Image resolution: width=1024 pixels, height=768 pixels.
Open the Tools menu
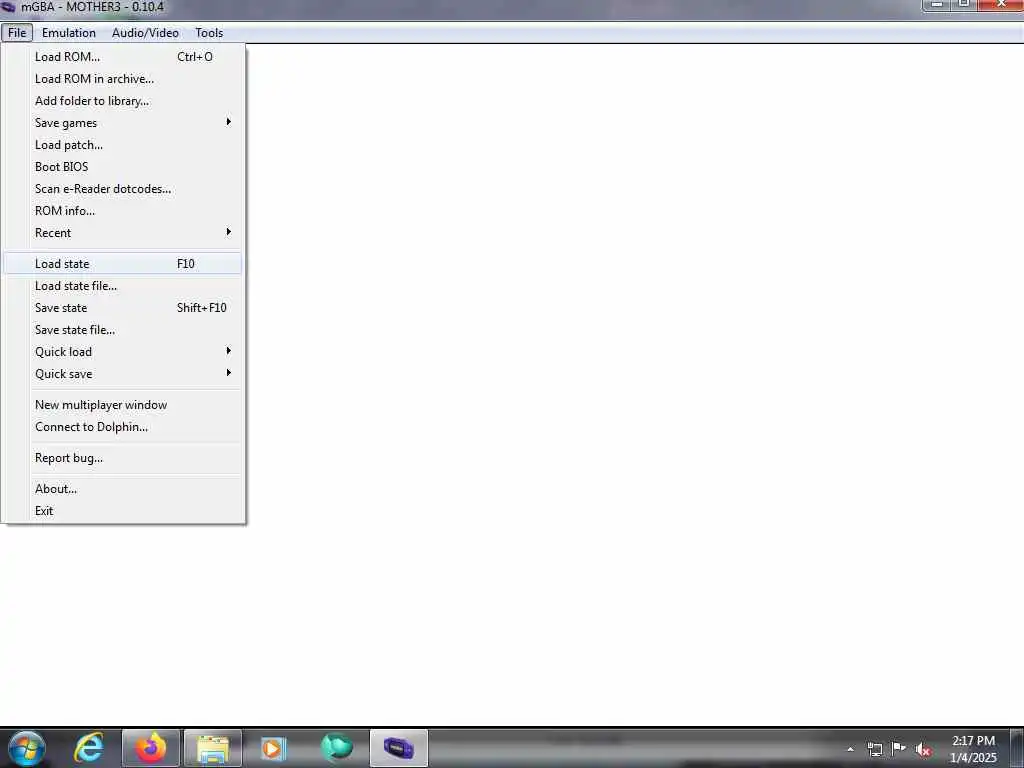[209, 33]
